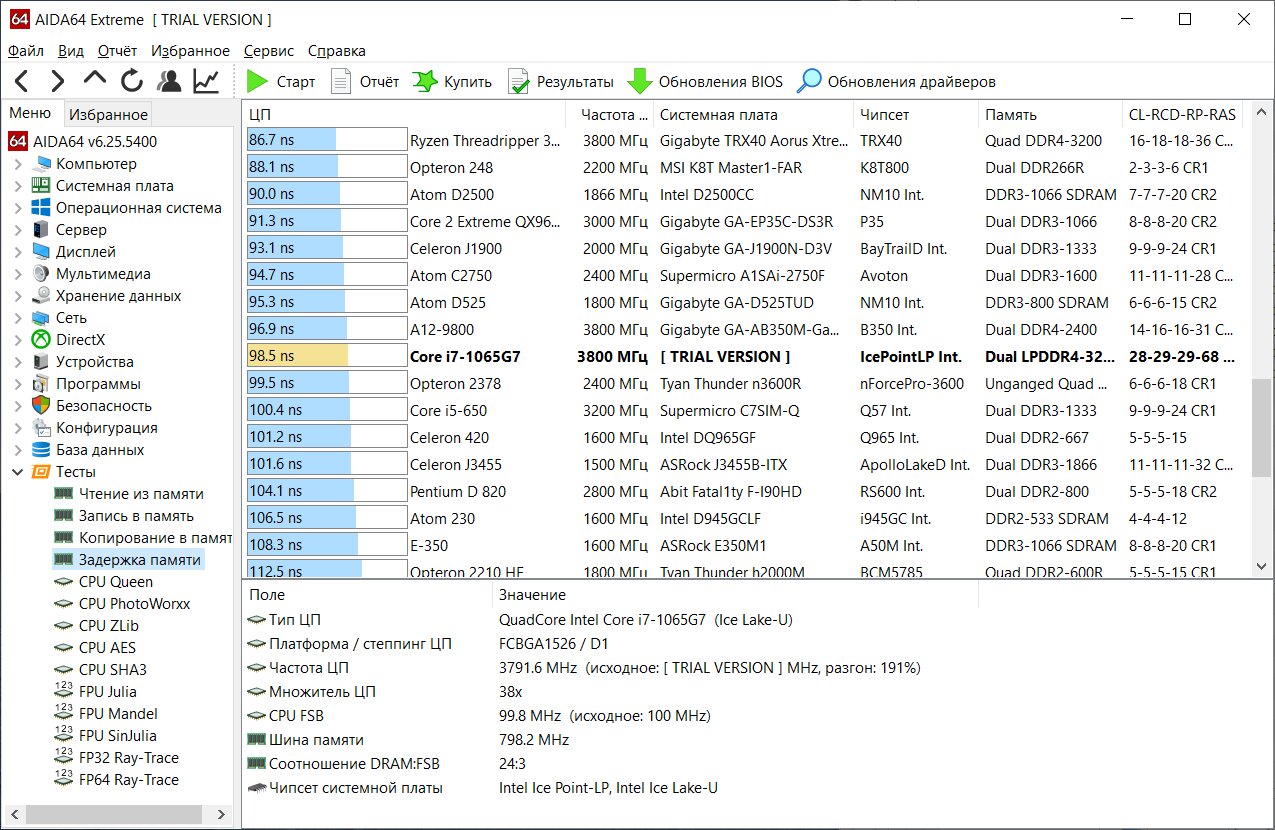Screen dimensions: 1275x830
Task: Click the results list vertical scrollbar thumb
Action: click(x=1263, y=428)
